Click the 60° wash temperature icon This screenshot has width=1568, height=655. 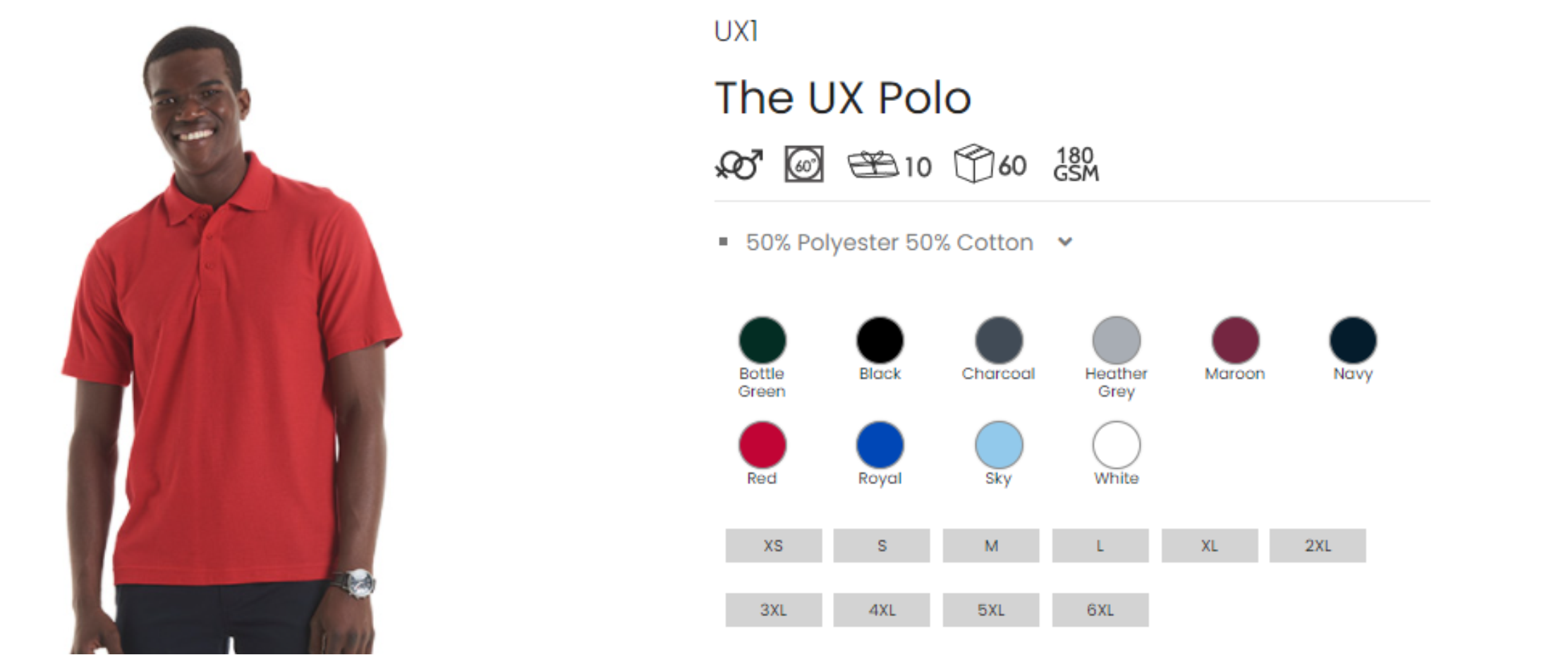804,165
